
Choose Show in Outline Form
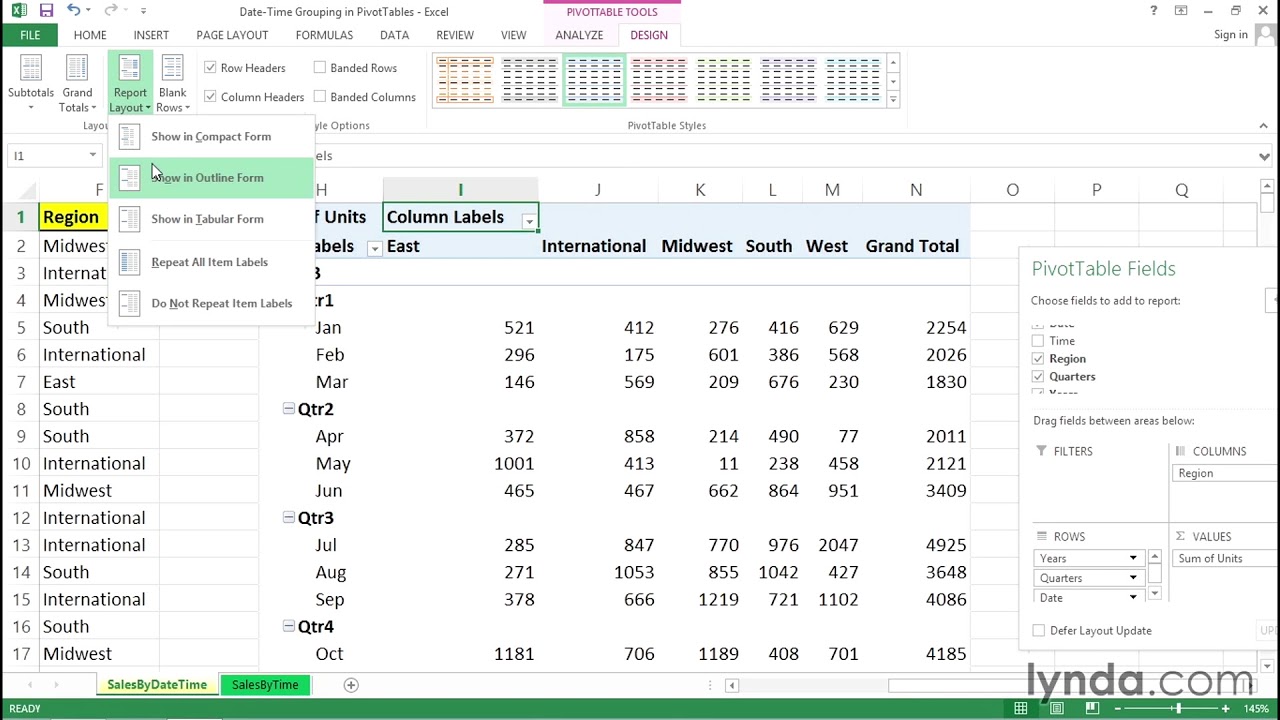[212, 178]
